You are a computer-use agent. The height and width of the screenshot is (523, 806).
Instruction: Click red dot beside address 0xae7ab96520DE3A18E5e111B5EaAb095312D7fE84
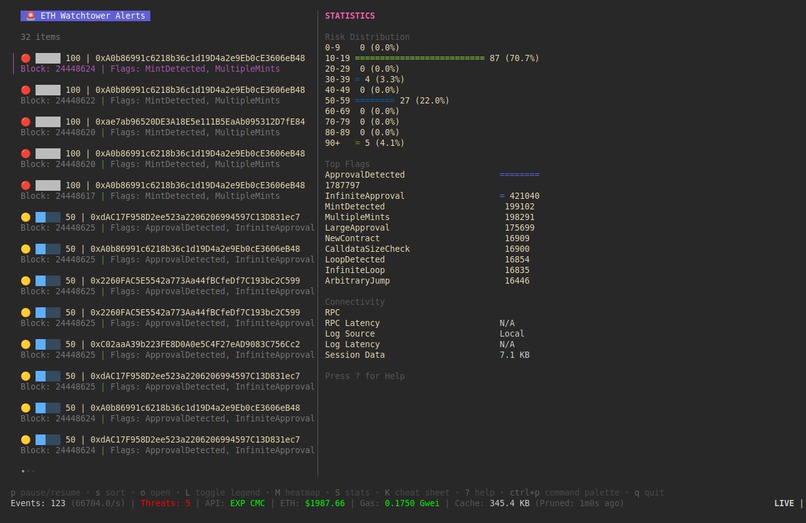pyautogui.click(x=26, y=122)
